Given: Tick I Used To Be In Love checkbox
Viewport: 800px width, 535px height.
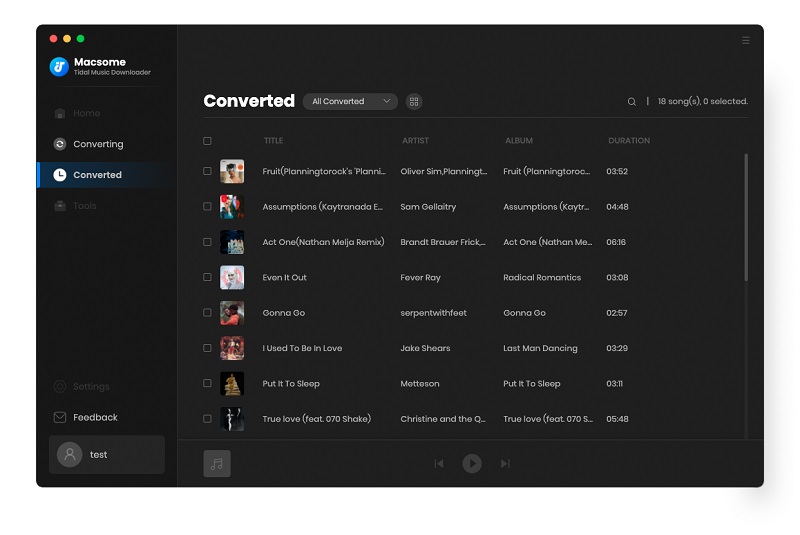Looking at the screenshot, I should click(x=207, y=348).
